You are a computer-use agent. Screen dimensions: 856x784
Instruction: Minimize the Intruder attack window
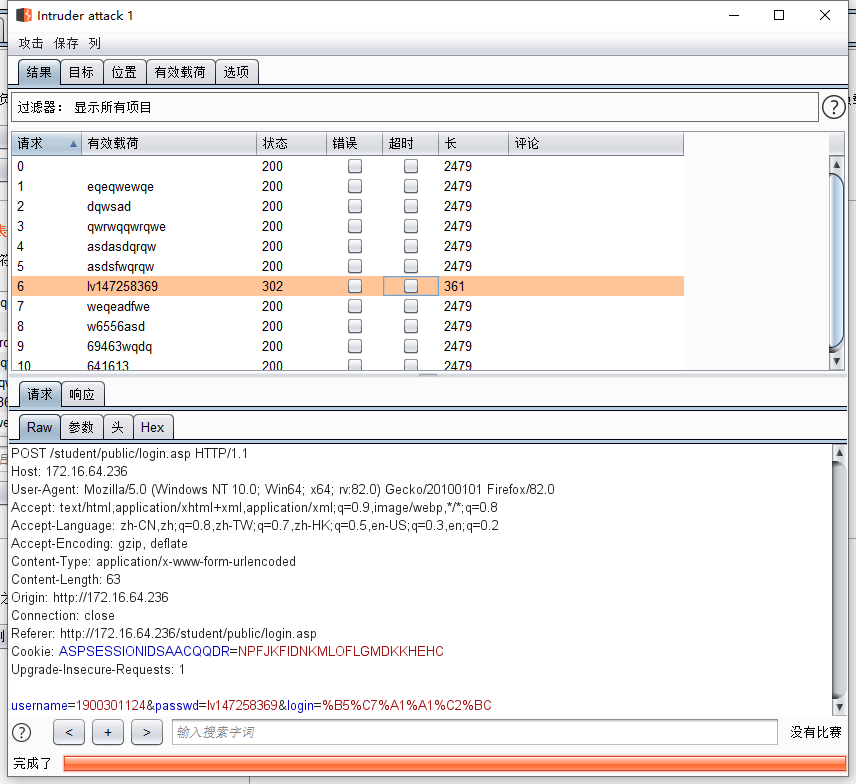click(x=734, y=15)
